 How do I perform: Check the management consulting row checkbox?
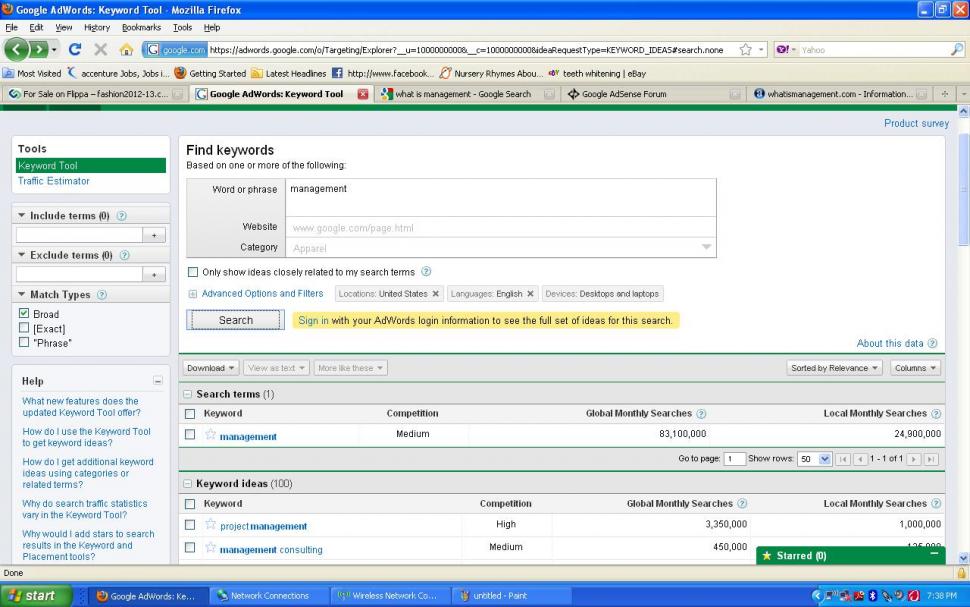[190, 548]
